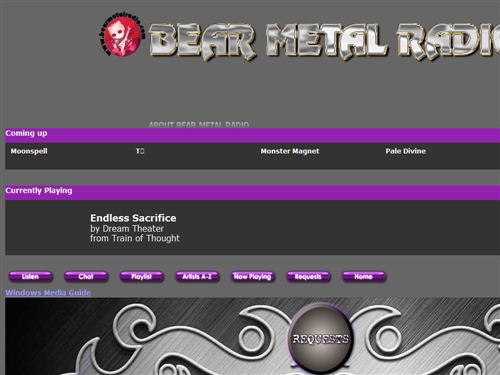Click the Bear Metal Radio banner title
The height and width of the screenshot is (375, 500).
tap(324, 41)
